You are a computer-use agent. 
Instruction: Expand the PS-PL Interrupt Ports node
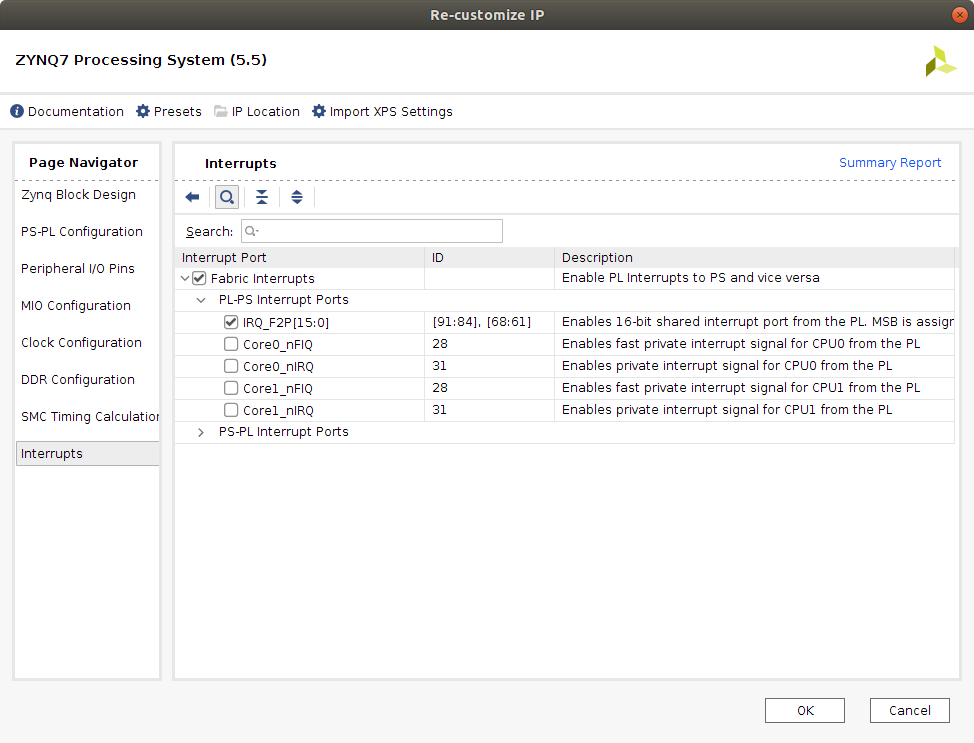point(201,432)
